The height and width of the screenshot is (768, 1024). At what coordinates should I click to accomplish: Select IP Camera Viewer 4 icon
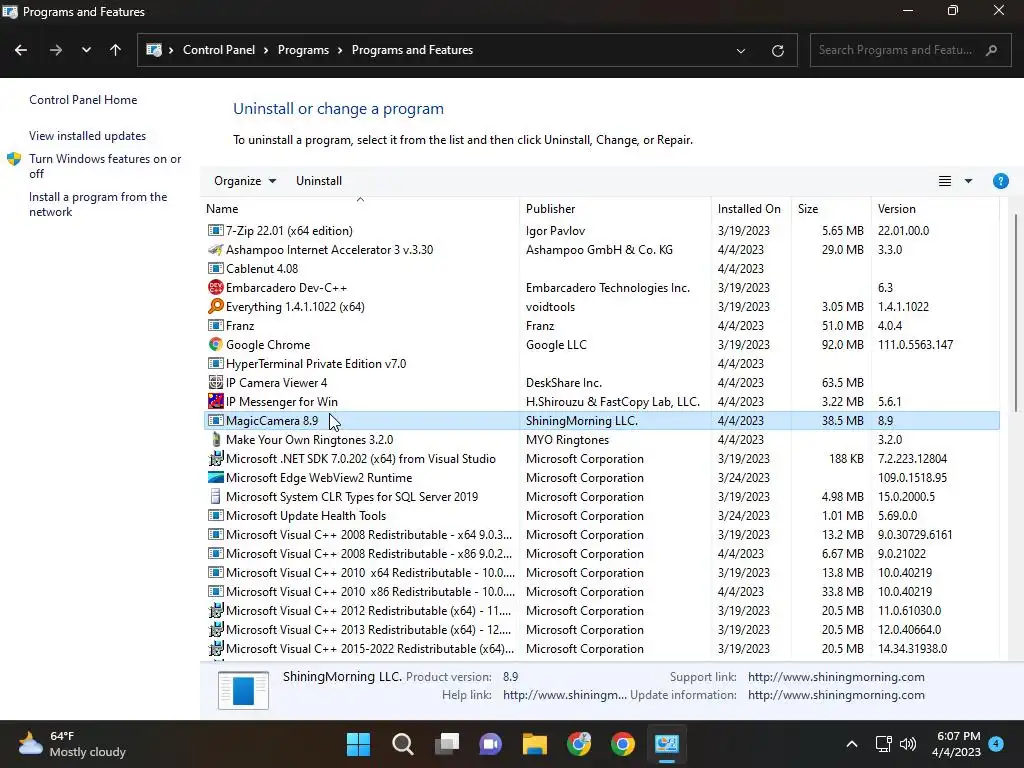(216, 383)
